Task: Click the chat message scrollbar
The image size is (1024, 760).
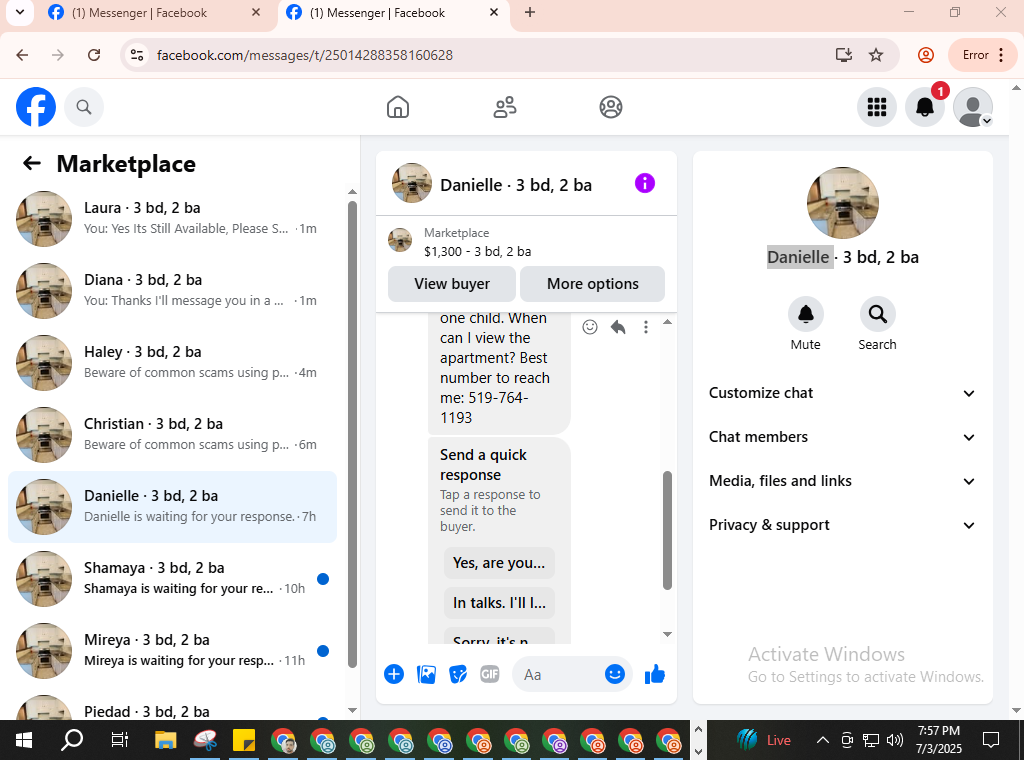Action: [x=667, y=530]
